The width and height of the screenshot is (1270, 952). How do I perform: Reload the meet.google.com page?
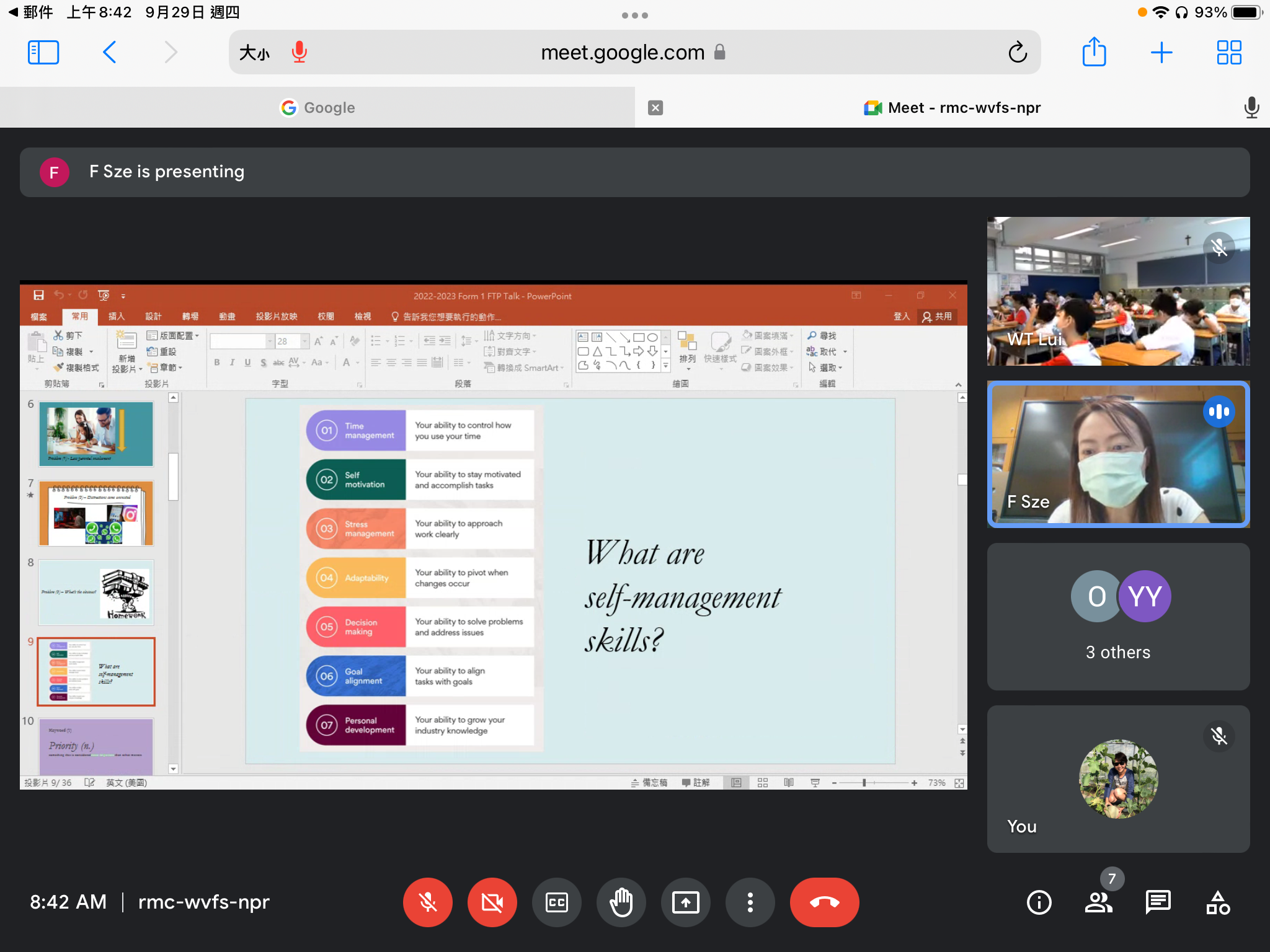click(x=1017, y=53)
